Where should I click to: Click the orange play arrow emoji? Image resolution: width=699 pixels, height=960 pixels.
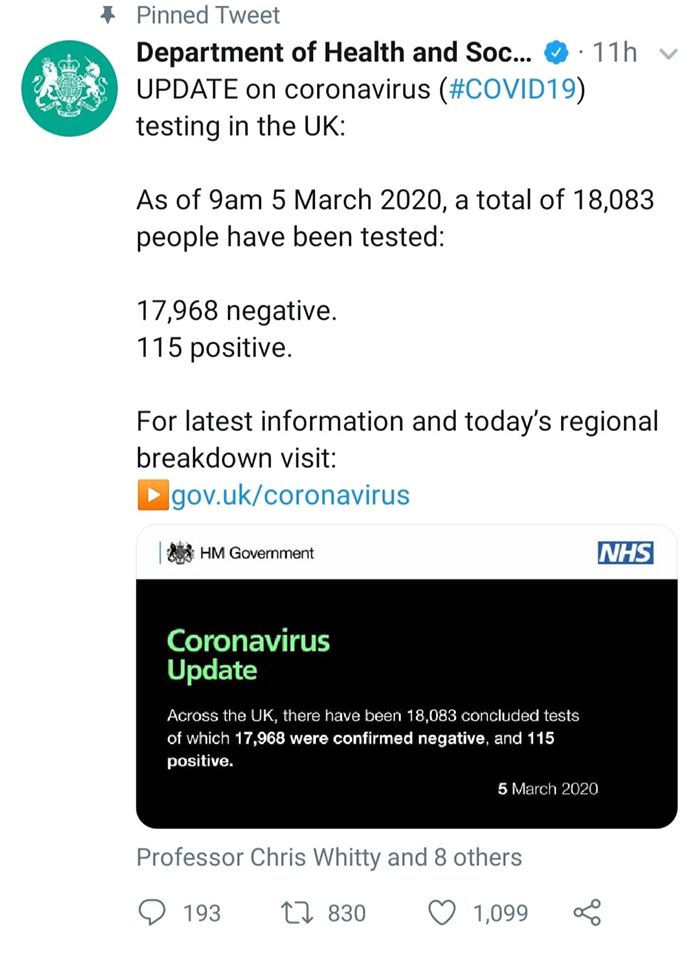(x=152, y=495)
